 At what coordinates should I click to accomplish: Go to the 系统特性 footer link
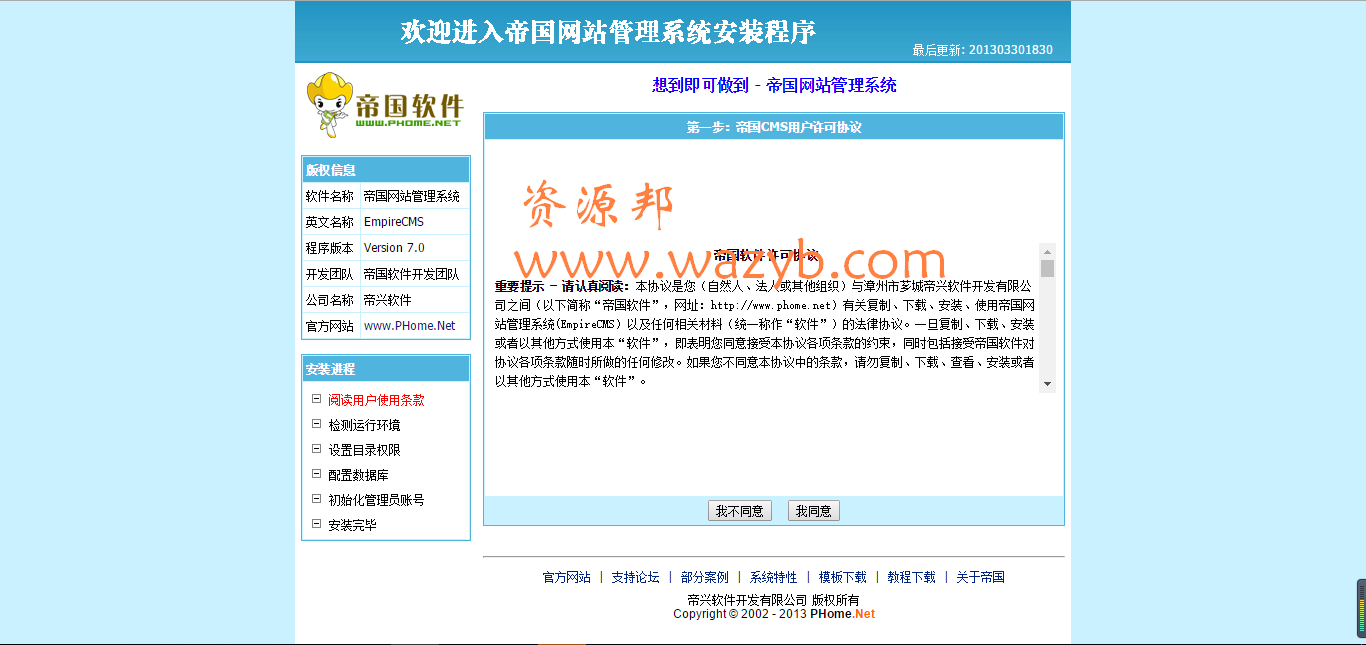coord(774,577)
